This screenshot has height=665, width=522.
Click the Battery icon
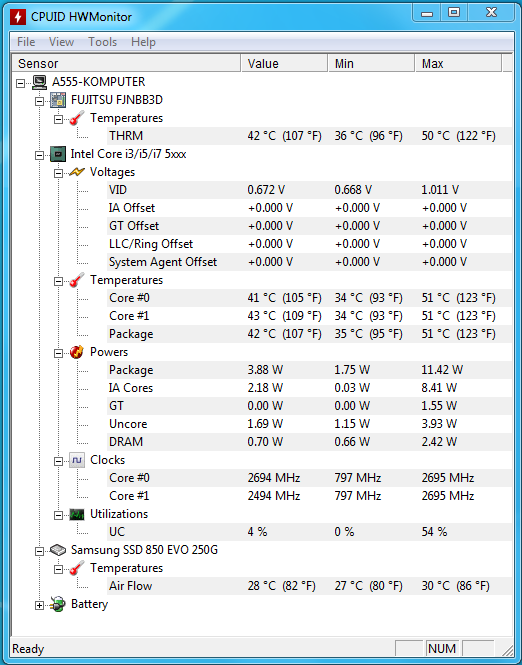coord(58,604)
